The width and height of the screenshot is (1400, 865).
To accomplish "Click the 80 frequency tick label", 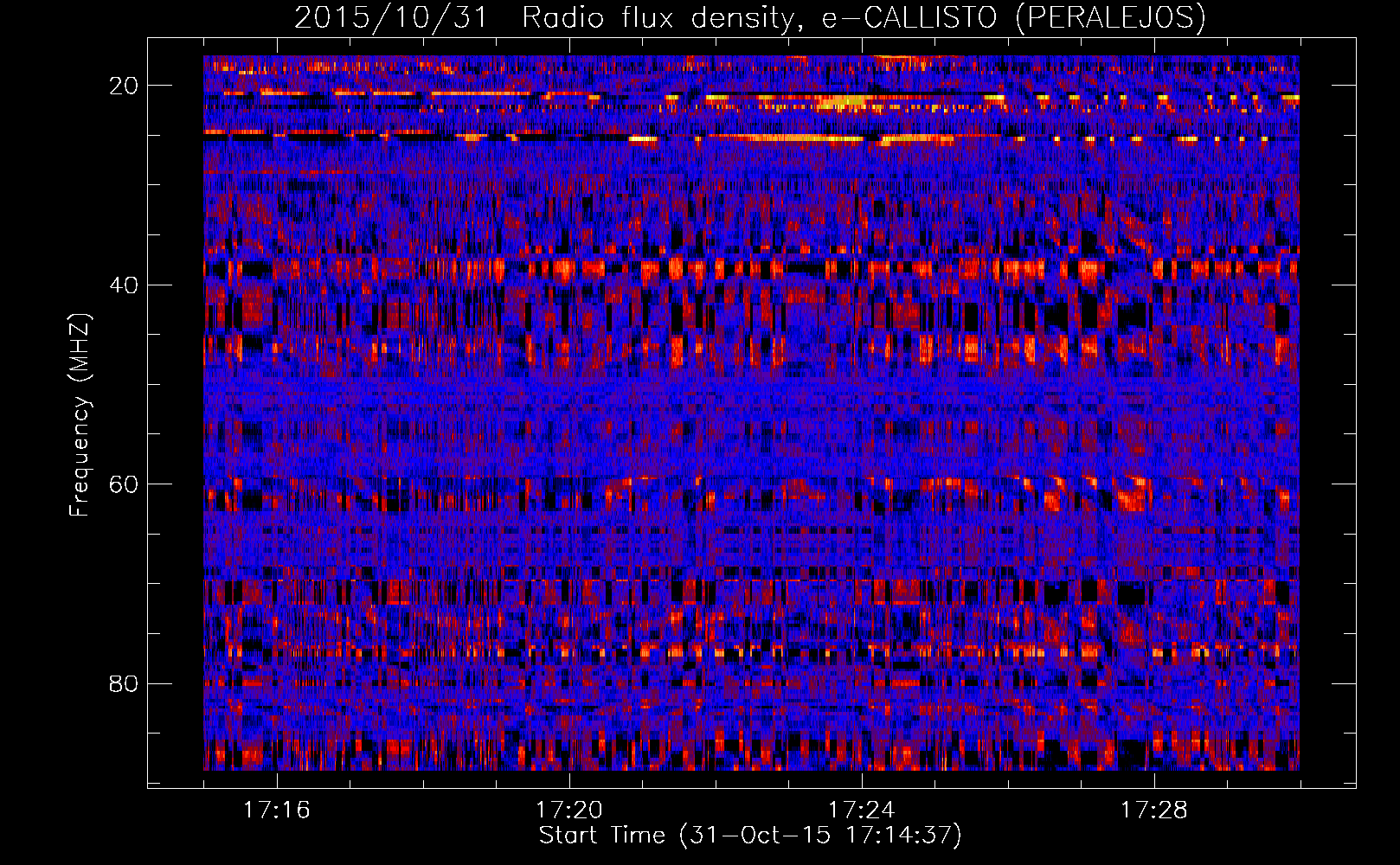I will 124,684.
